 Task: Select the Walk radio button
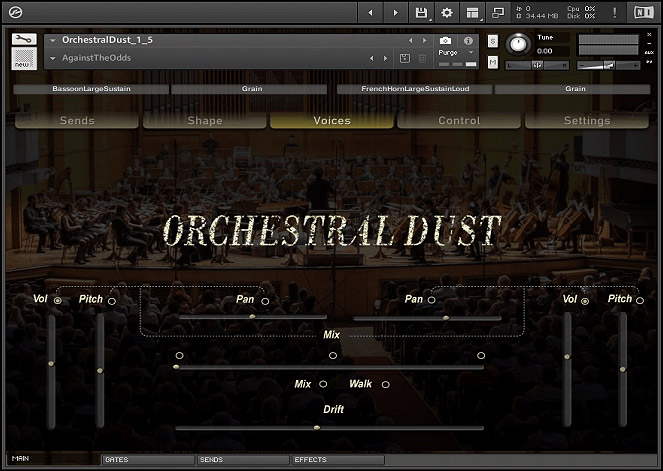pyautogui.click(x=385, y=384)
